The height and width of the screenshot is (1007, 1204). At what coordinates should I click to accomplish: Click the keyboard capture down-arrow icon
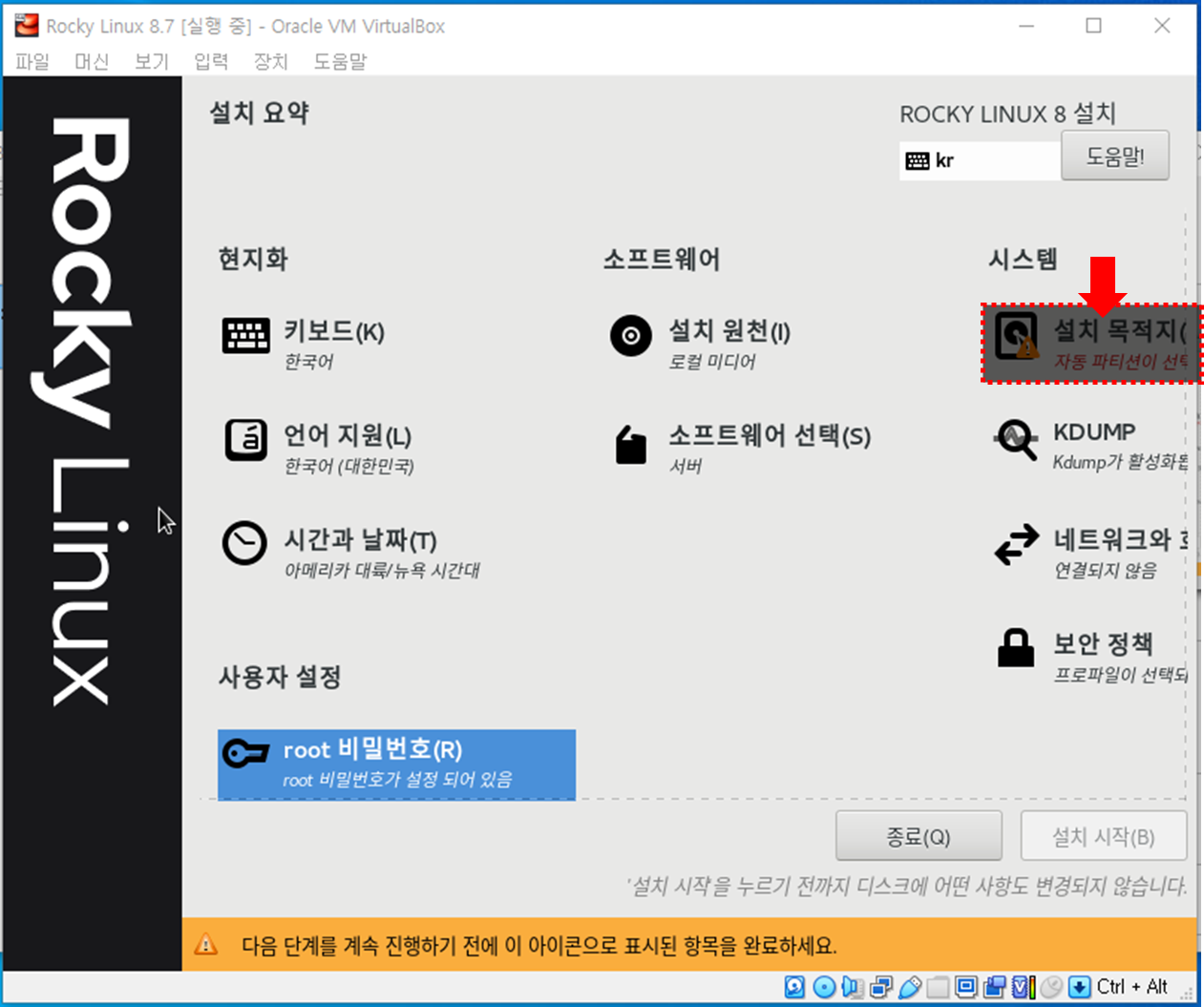tap(1079, 987)
